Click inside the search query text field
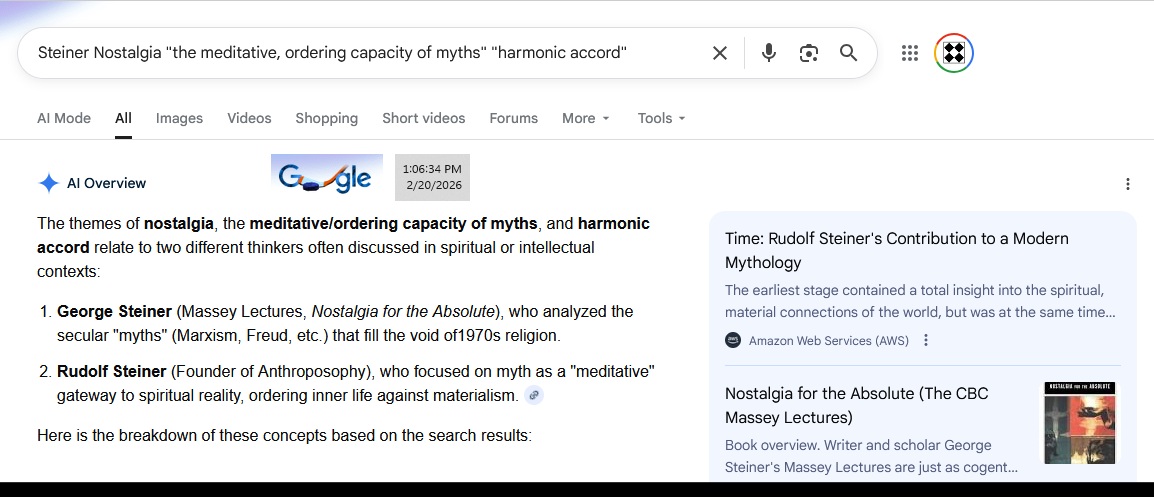 pos(360,53)
